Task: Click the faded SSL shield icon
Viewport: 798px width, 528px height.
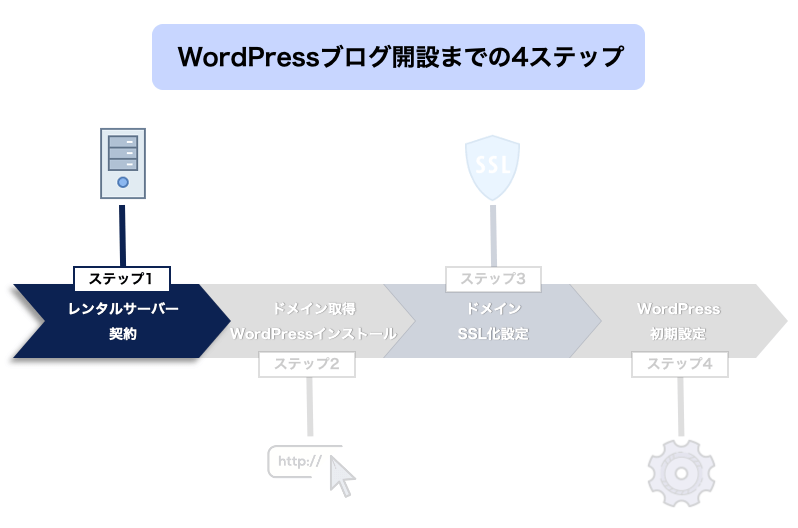Action: pos(492,168)
